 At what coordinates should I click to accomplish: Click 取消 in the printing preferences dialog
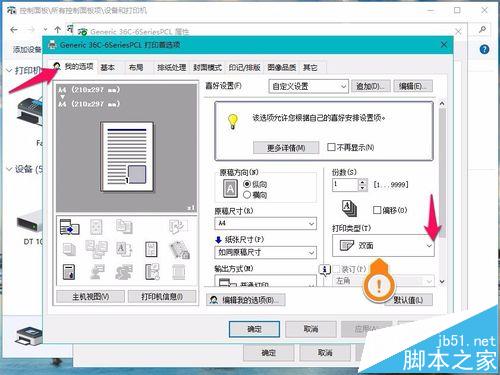[311, 329]
